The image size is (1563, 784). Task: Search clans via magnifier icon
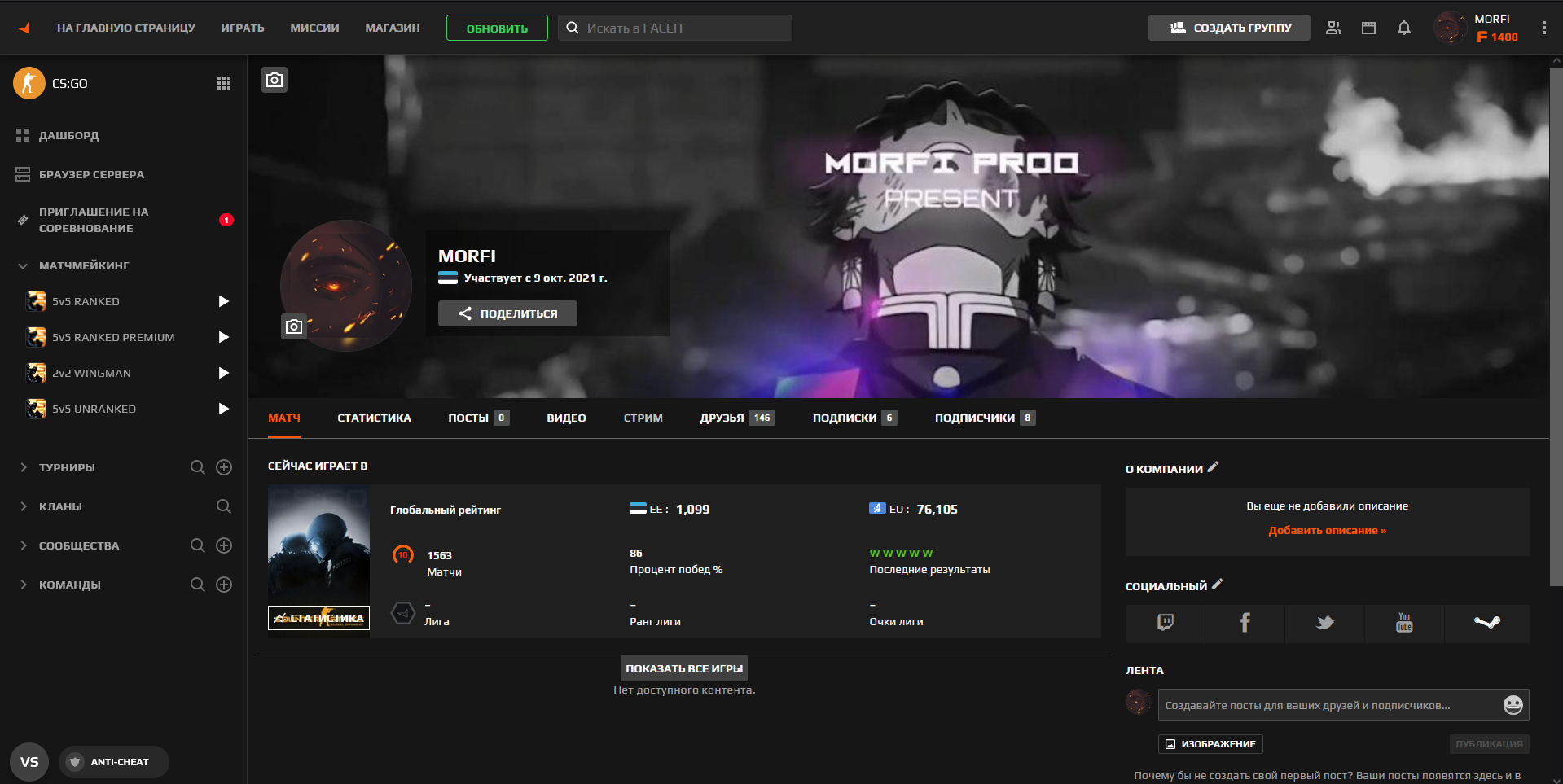coord(224,506)
